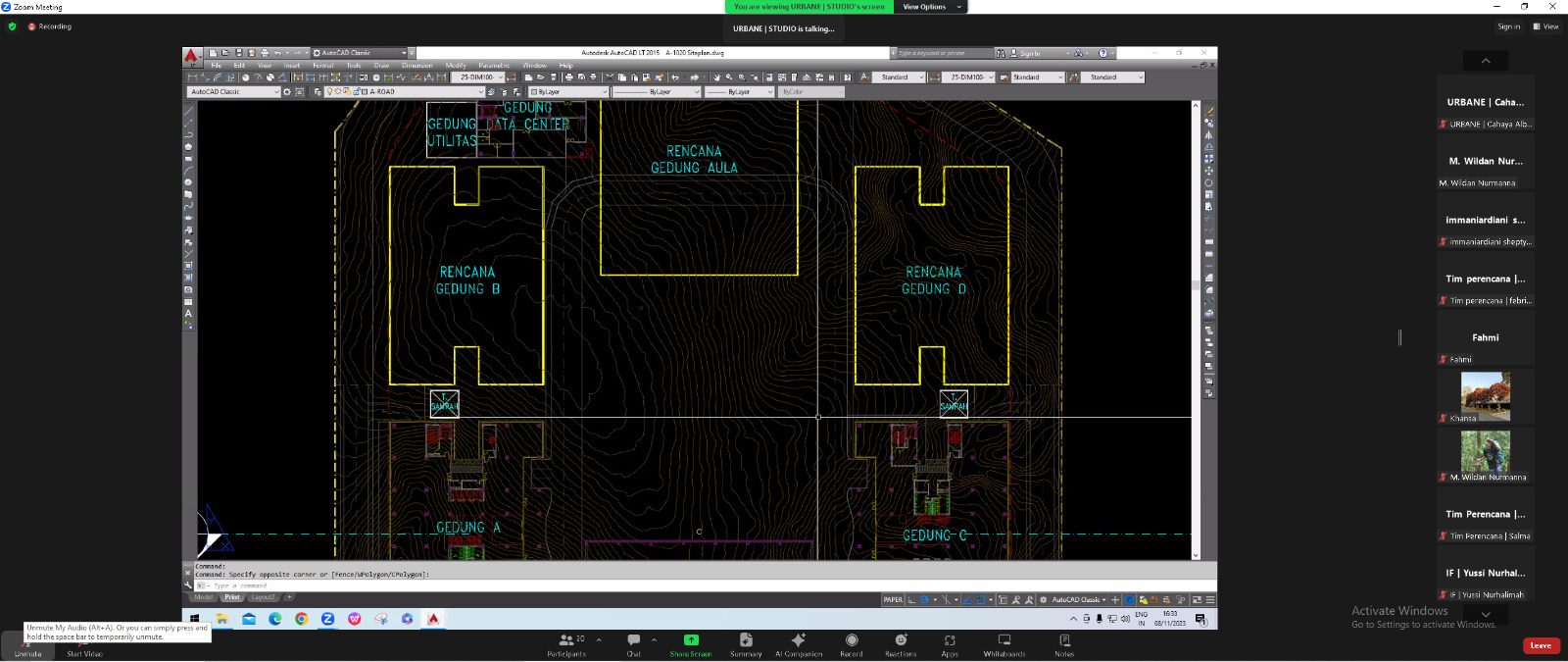This screenshot has height=662, width=1568.
Task: Click the Save icon in quick access toolbar
Action: [x=238, y=53]
